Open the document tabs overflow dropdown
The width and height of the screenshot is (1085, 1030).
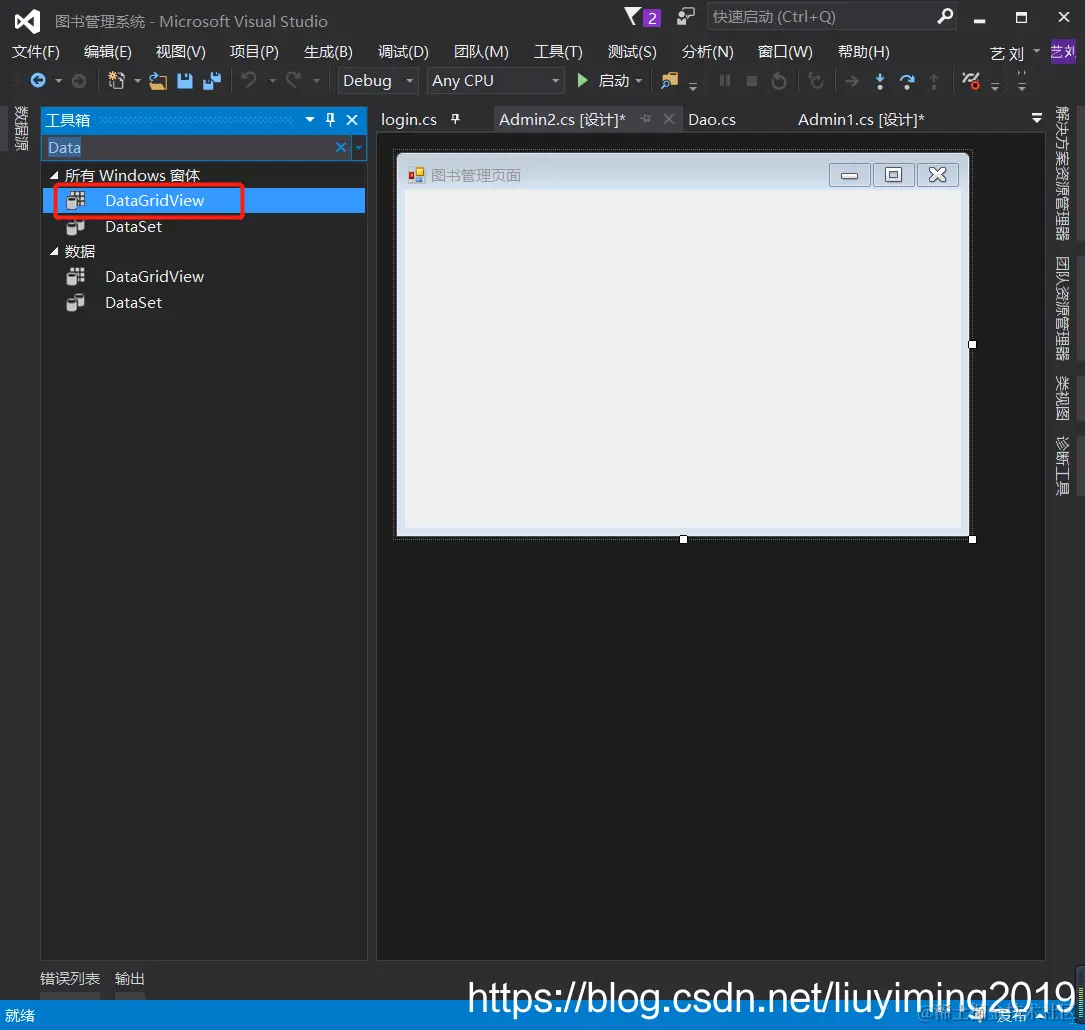pyautogui.click(x=1037, y=118)
